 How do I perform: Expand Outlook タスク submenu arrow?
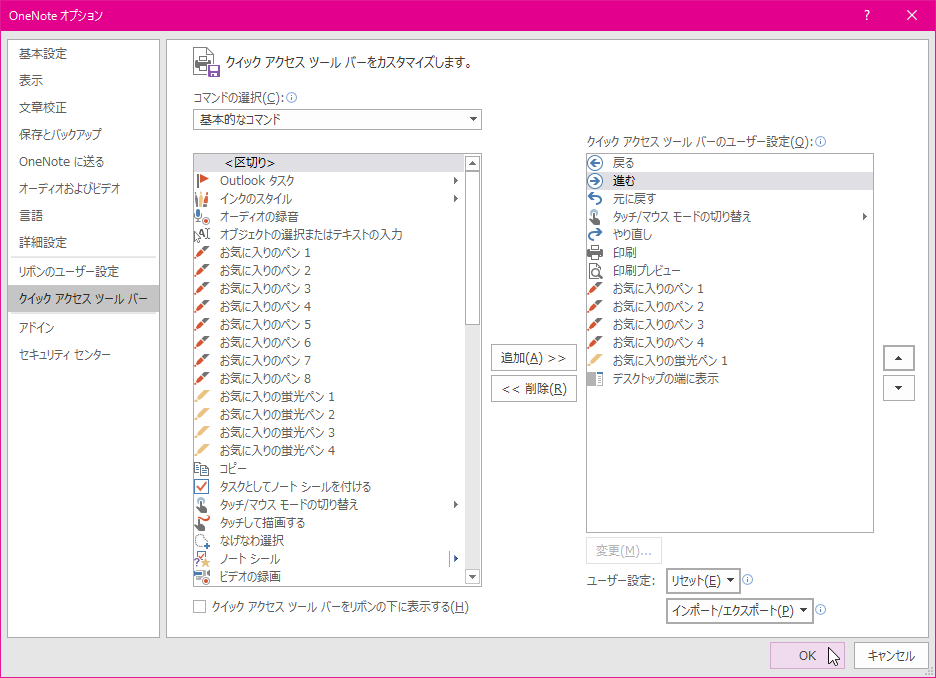pos(455,180)
